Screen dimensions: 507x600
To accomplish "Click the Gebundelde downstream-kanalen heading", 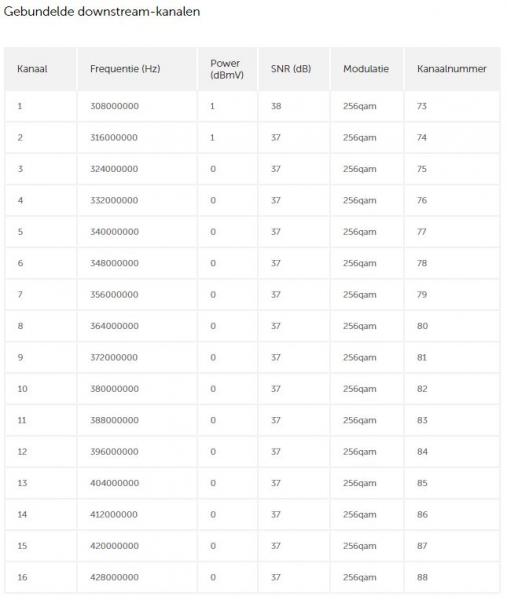I will click(102, 11).
